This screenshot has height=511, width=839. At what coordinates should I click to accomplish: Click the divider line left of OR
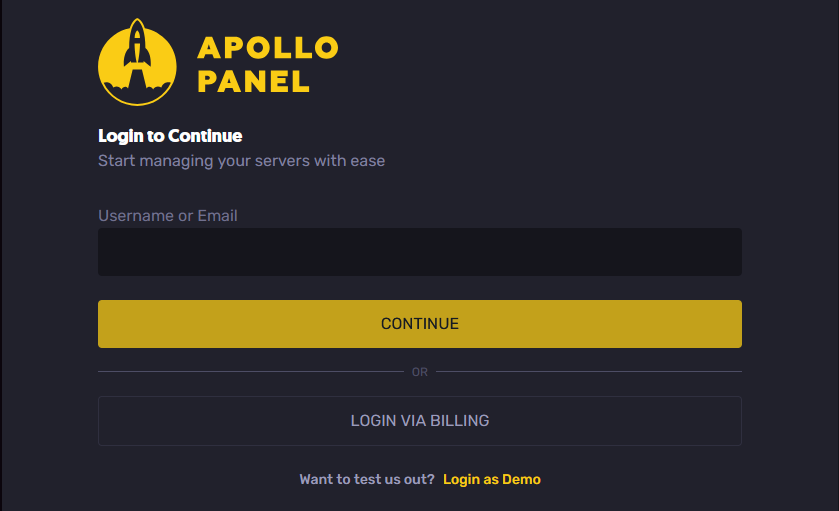[250, 371]
